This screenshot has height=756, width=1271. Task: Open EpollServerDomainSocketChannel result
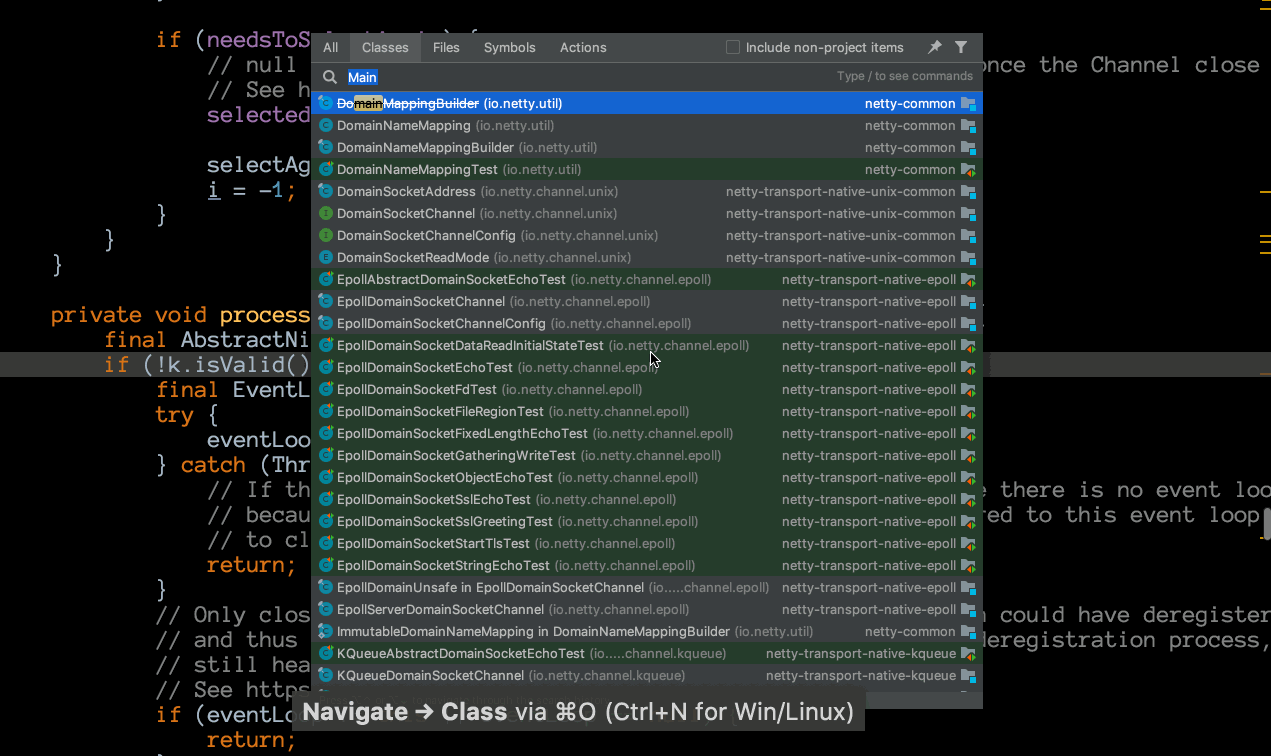647,609
